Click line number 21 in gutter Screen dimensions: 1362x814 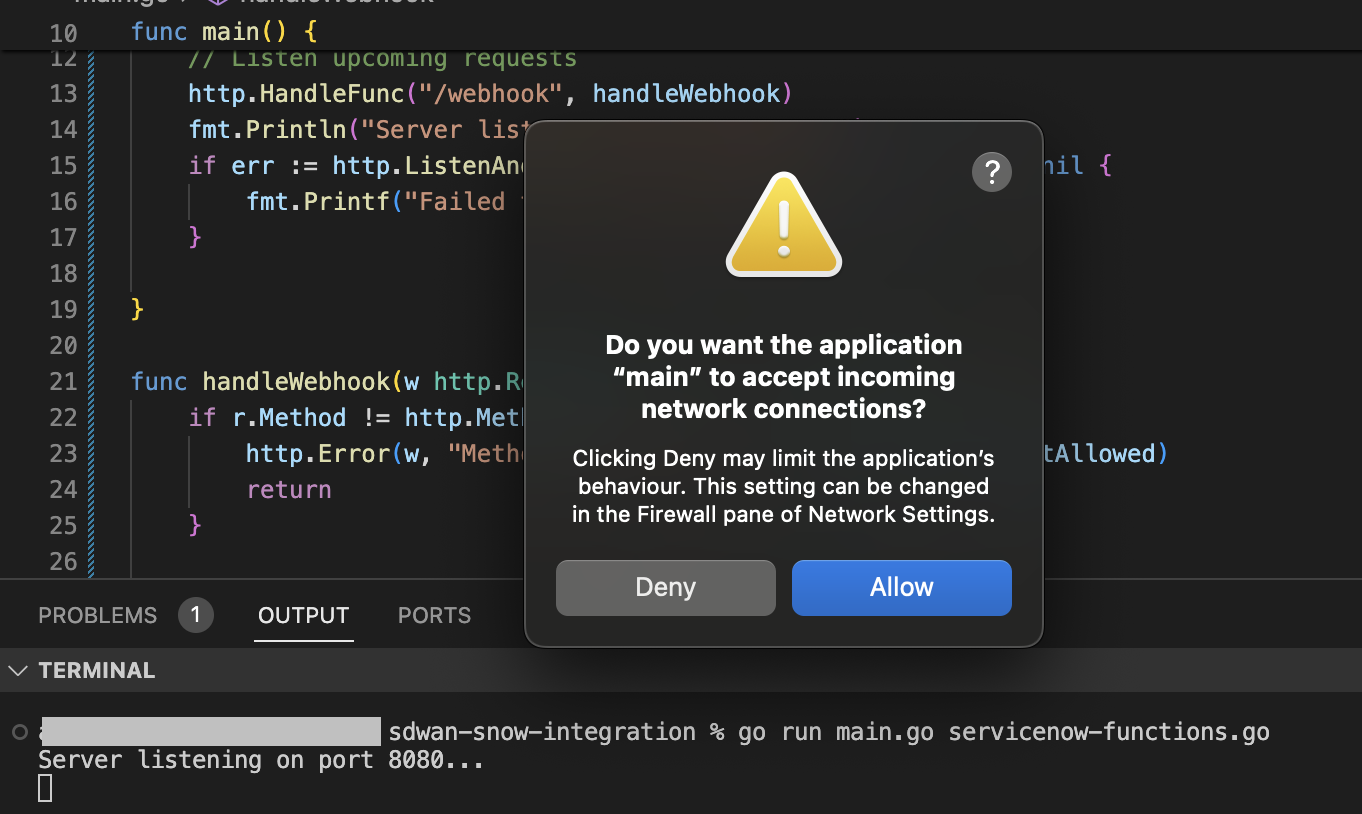coord(63,382)
